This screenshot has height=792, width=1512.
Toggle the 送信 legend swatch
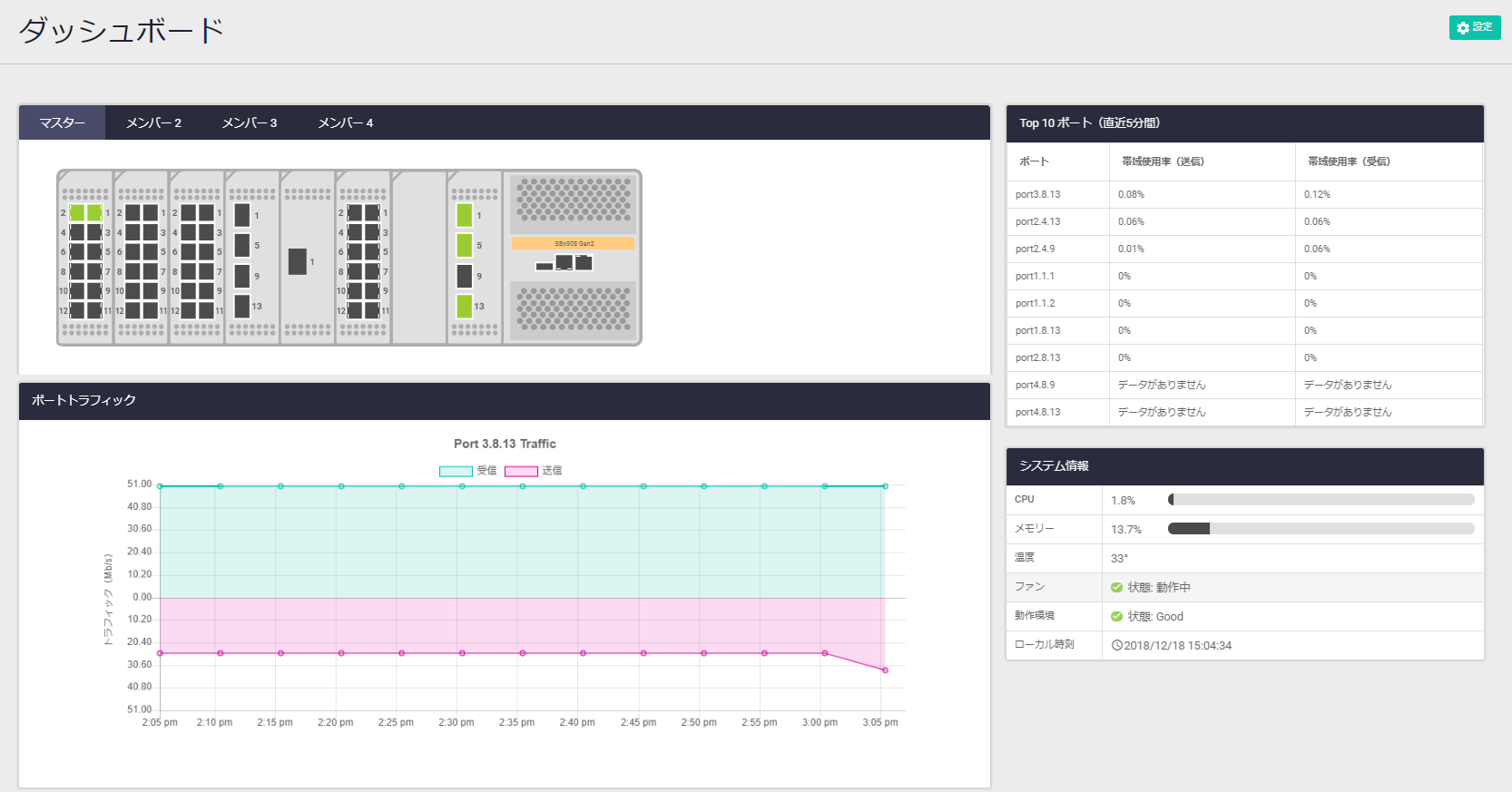[521, 471]
